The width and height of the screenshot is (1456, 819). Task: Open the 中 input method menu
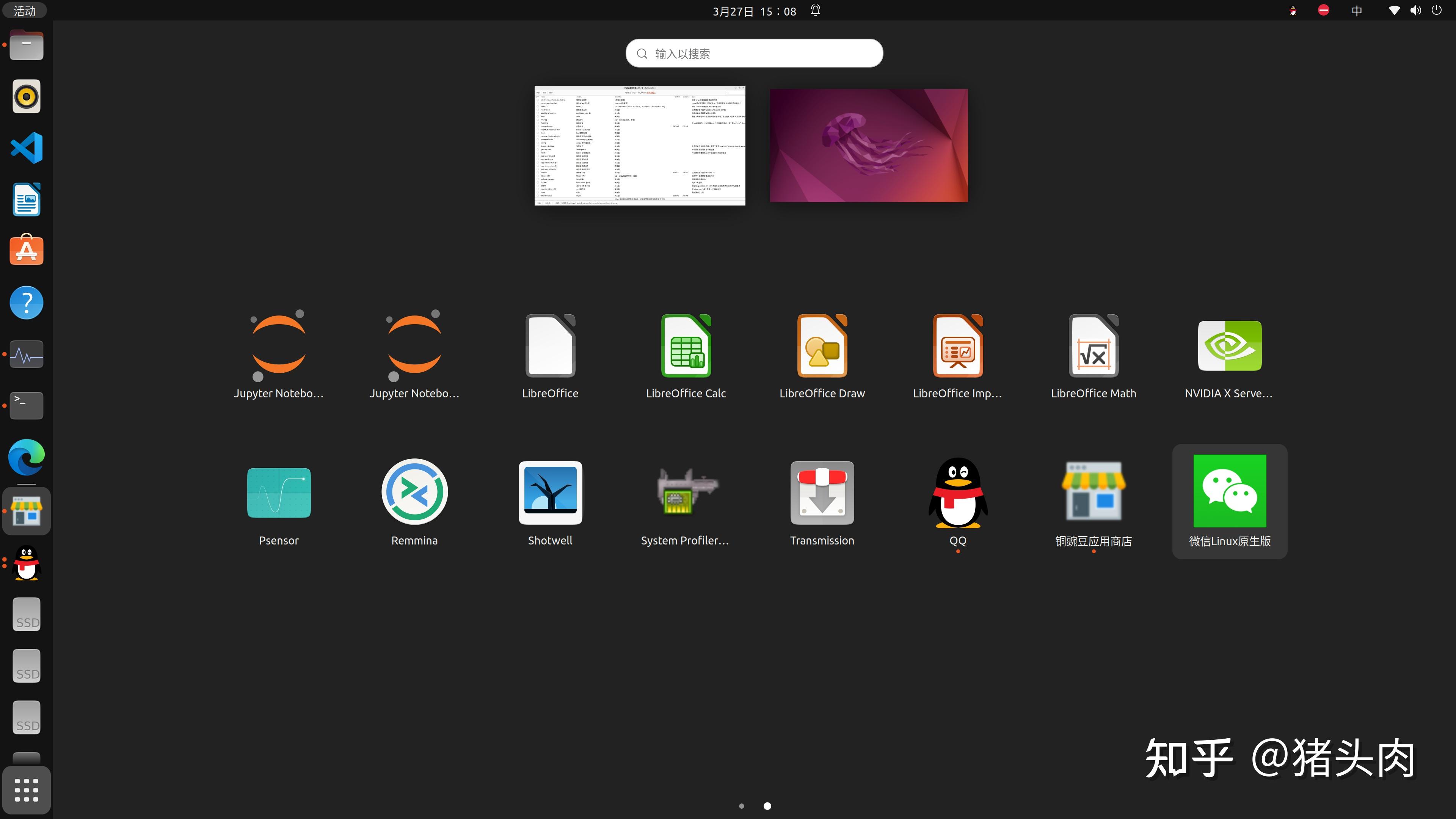pos(1357,11)
